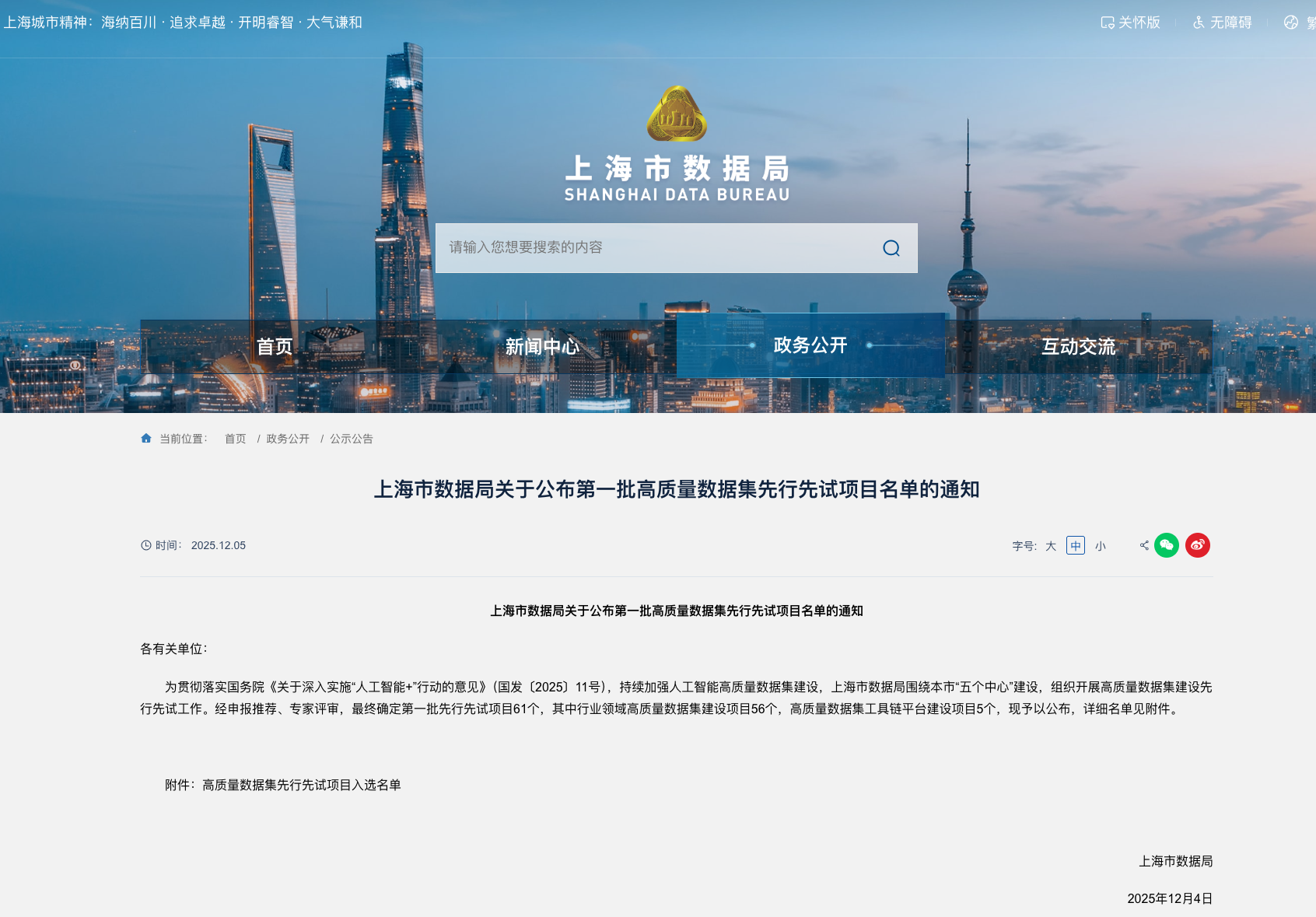Open the attachment 高质量数据集先行先试项目入选名单
Image resolution: width=1316 pixels, height=917 pixels.
click(x=302, y=786)
